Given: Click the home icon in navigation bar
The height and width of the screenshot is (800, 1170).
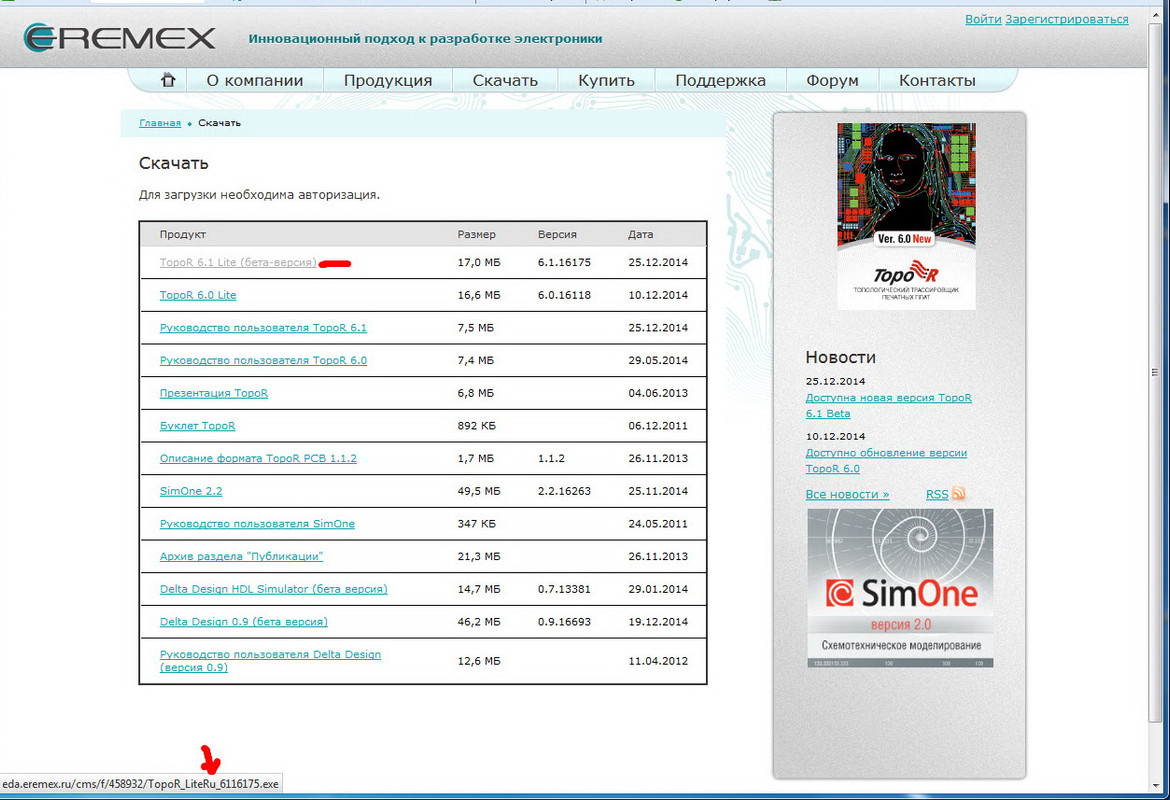Looking at the screenshot, I should click(x=168, y=80).
